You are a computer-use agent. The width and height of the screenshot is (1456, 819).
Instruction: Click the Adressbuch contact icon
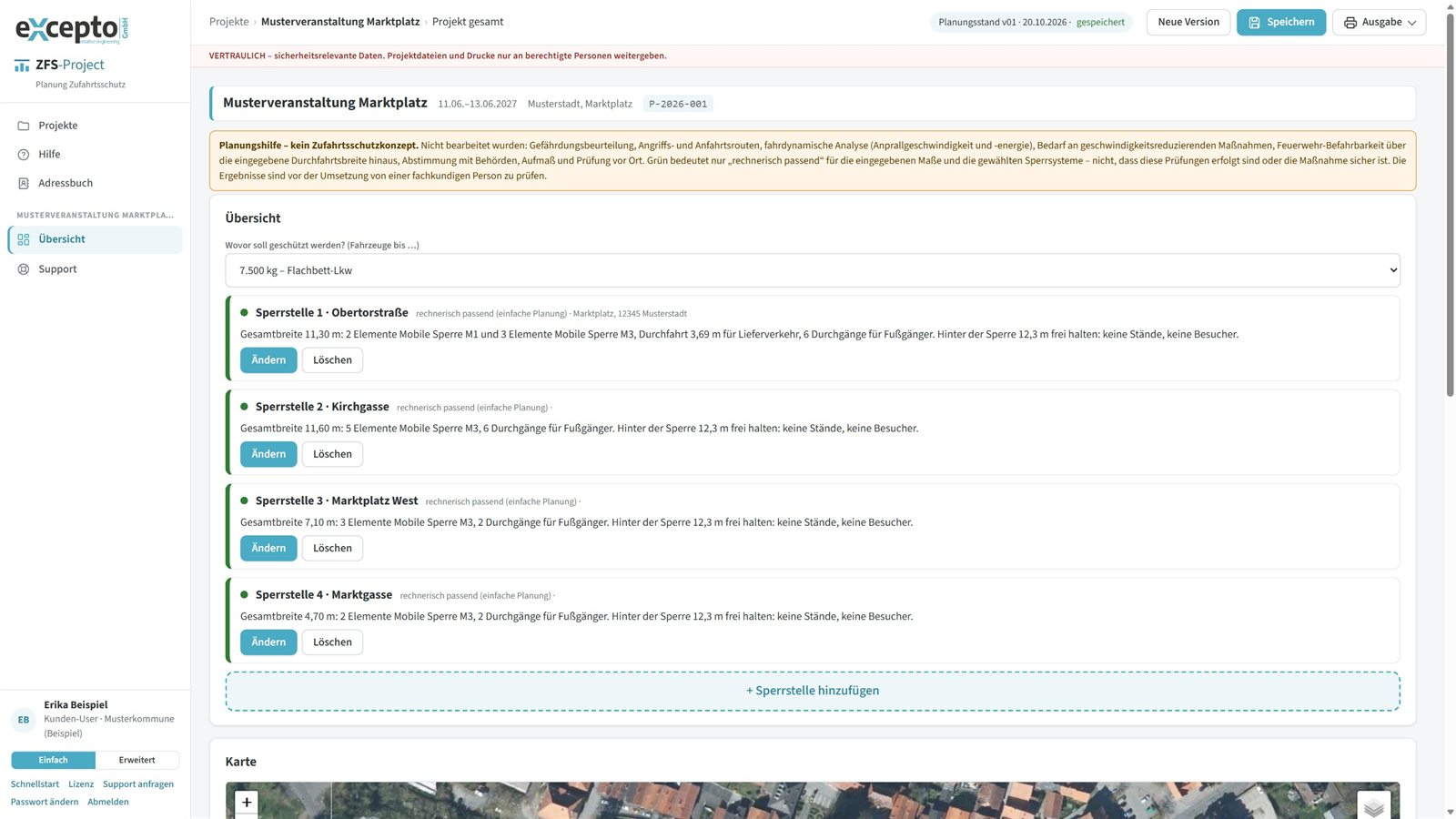pos(24,183)
